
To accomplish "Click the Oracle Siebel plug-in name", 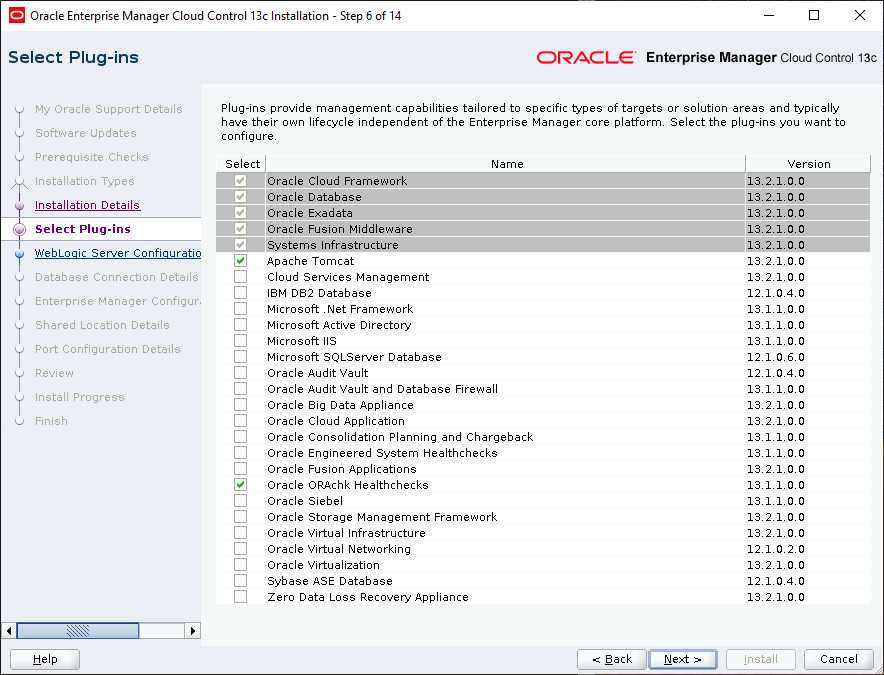I will 304,501.
